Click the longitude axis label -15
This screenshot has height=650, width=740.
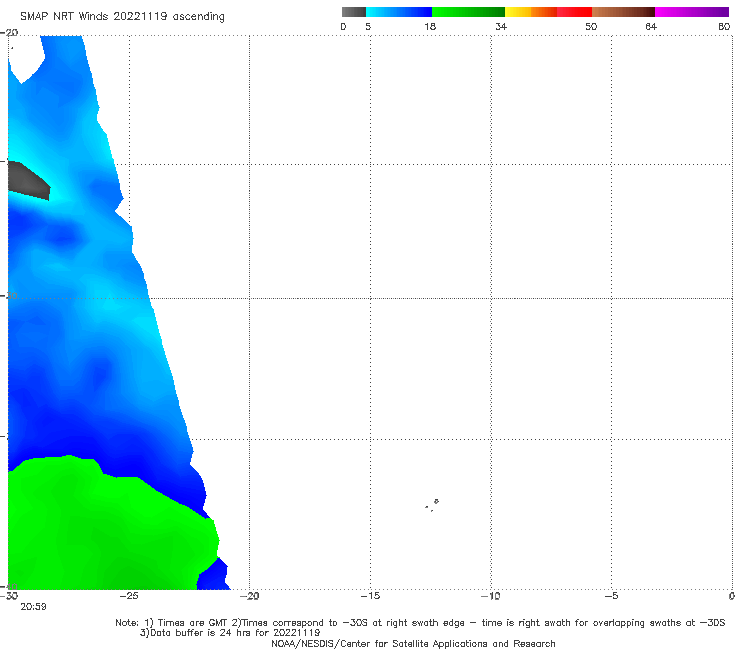pyautogui.click(x=370, y=596)
